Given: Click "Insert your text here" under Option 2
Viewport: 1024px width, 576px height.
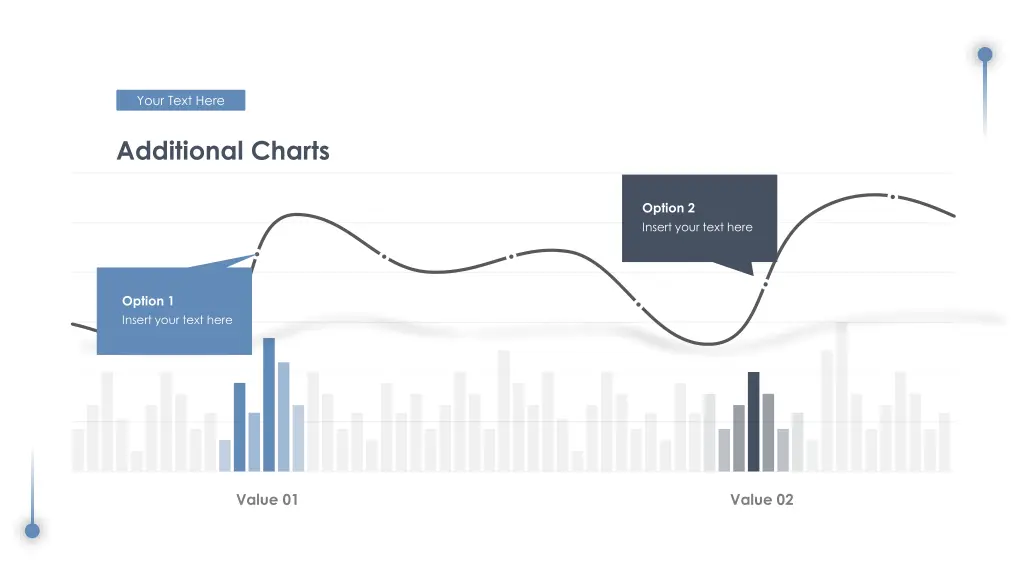Looking at the screenshot, I should tap(697, 227).
